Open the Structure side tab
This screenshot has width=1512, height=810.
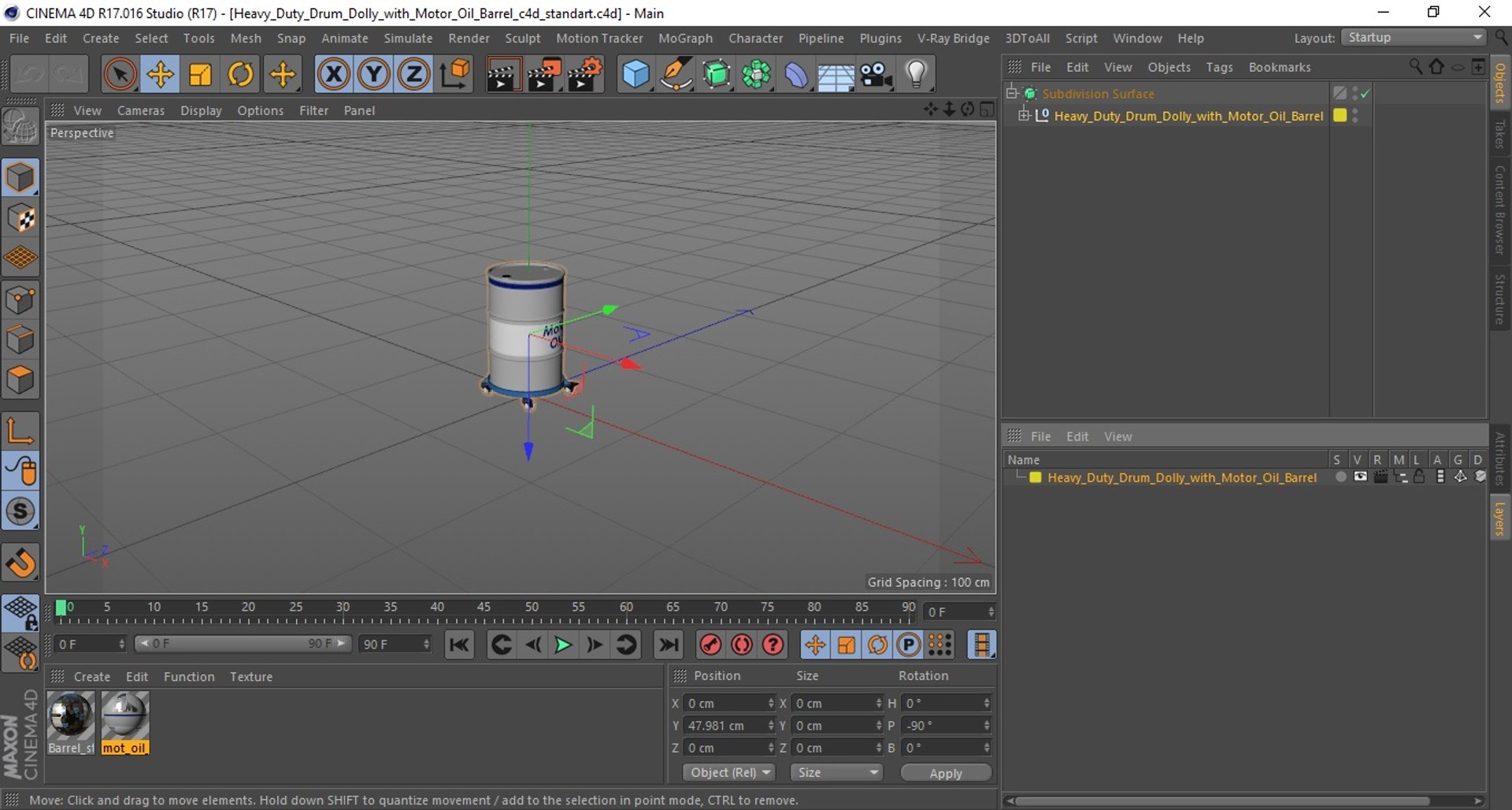pos(1499,299)
